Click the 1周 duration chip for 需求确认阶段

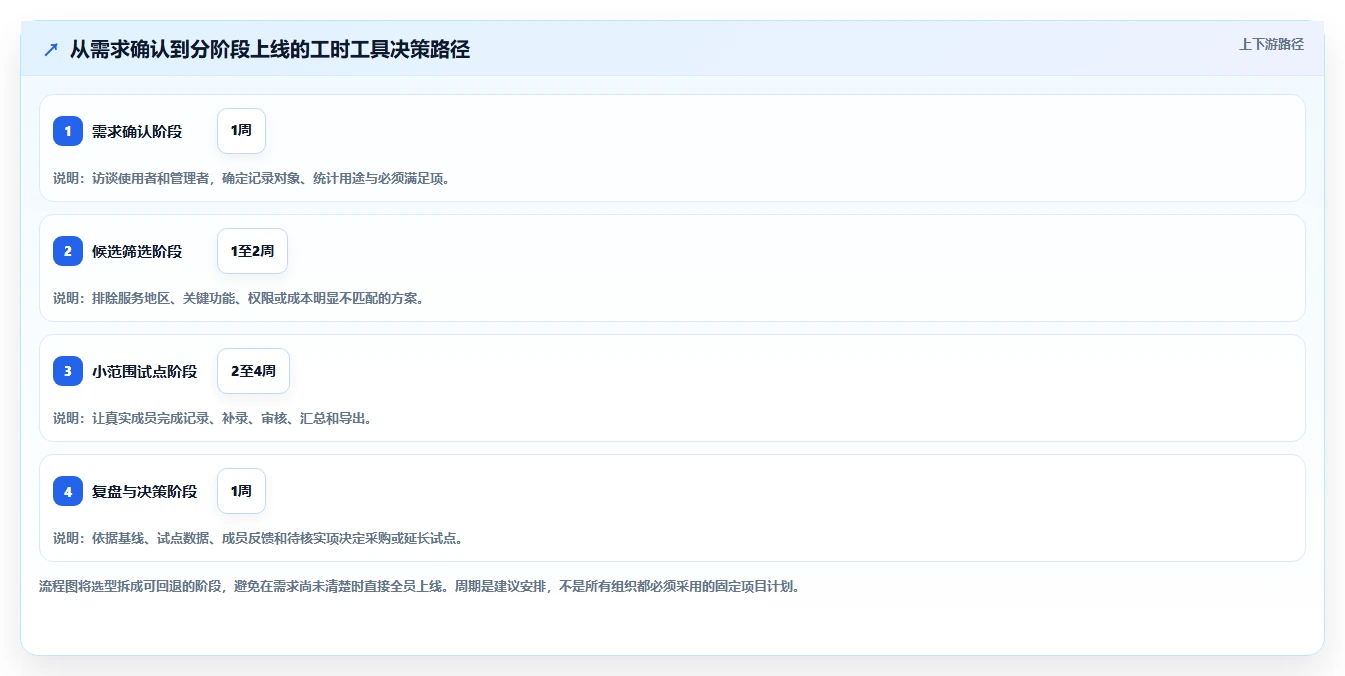point(241,131)
